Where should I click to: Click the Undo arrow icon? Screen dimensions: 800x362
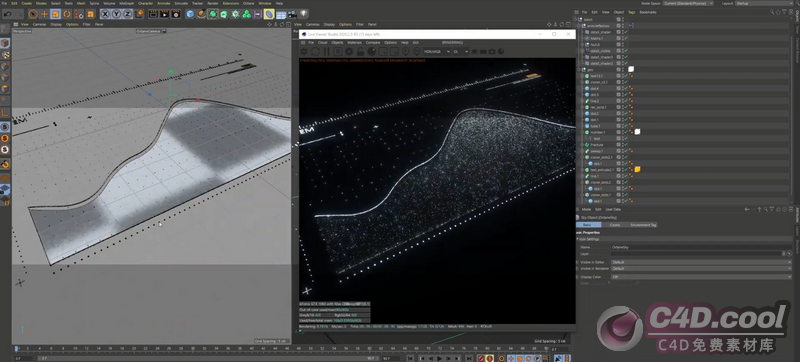(x=9, y=14)
